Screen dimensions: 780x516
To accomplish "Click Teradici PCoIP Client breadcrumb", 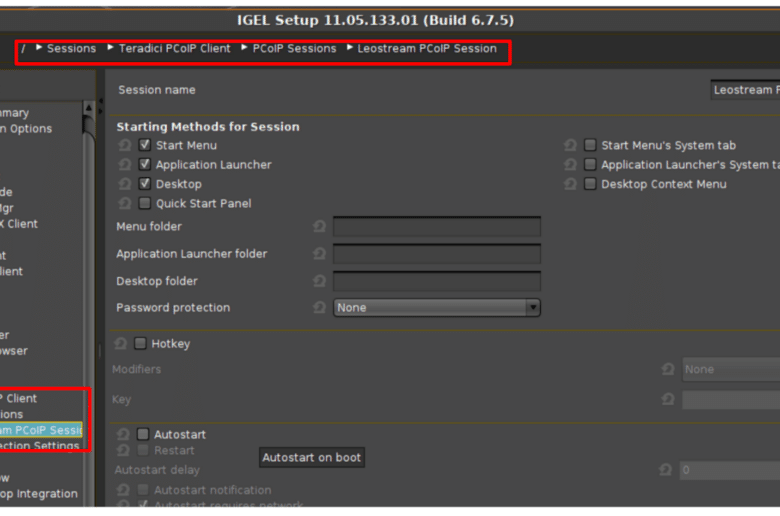I will (x=175, y=48).
